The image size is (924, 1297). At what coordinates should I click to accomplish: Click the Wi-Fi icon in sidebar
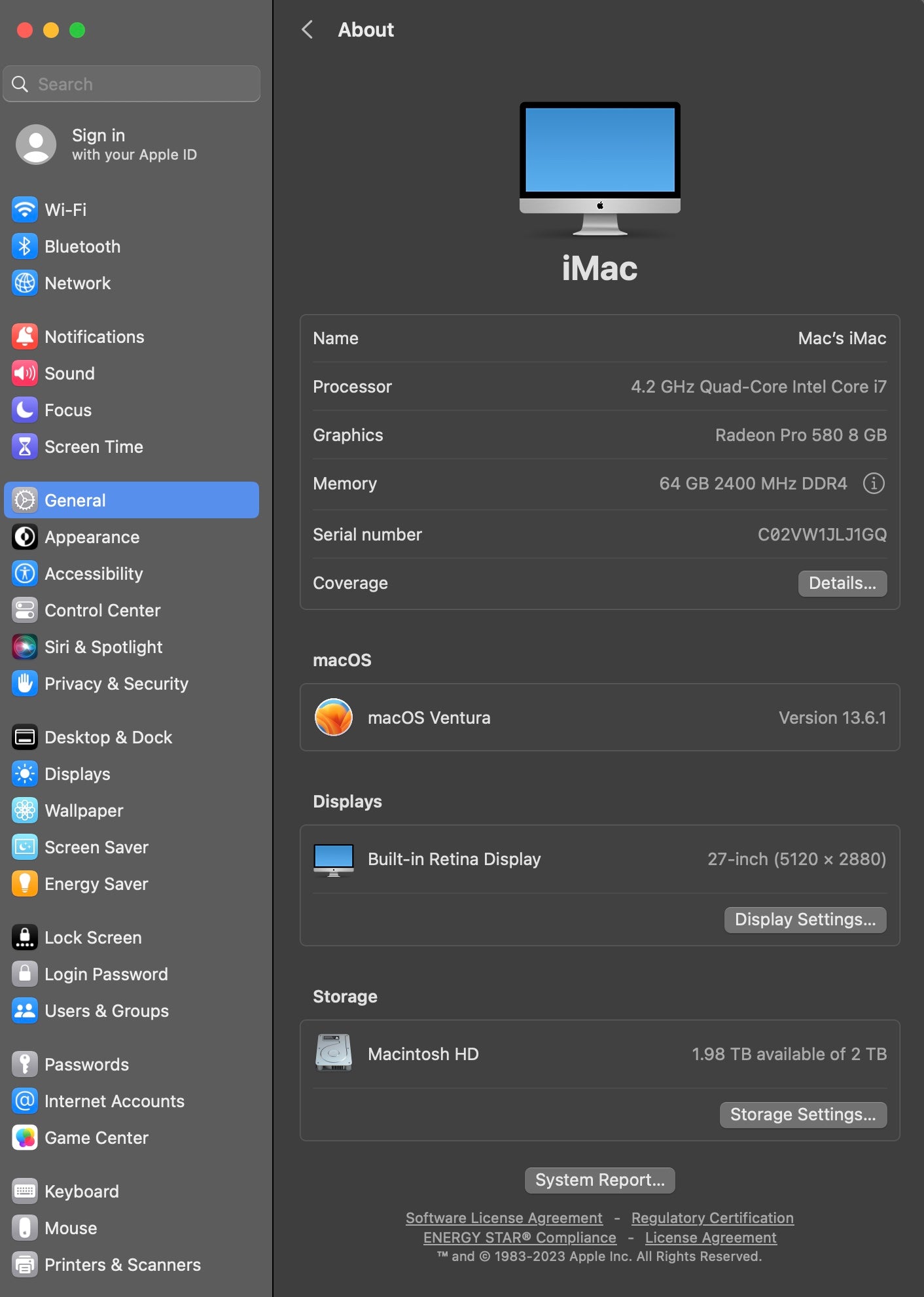coord(25,210)
